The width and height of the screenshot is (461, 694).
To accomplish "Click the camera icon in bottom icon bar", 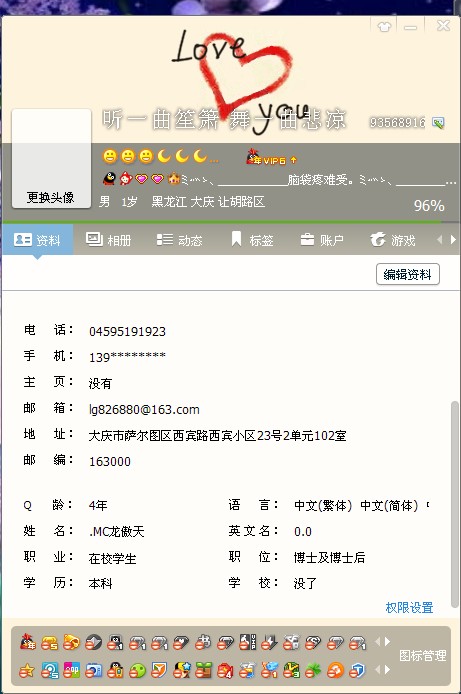I will (x=93, y=671).
